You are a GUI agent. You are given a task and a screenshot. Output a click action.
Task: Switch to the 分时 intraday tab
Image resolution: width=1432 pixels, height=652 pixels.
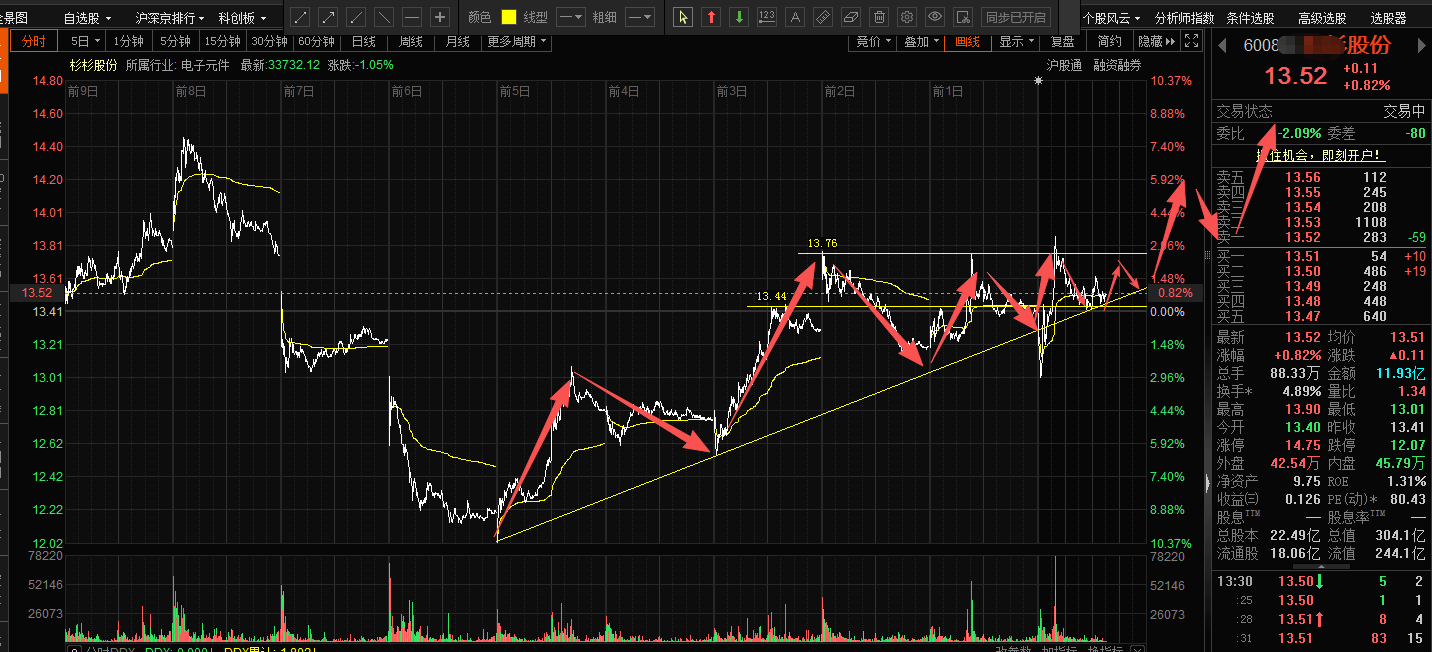click(33, 41)
